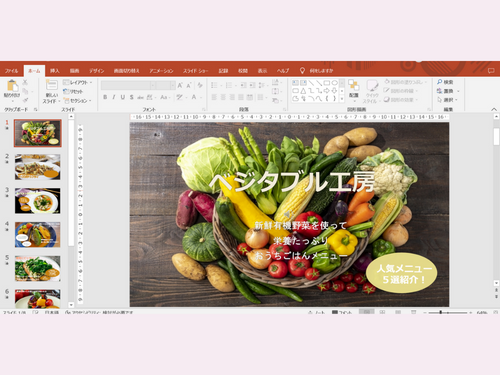The height and width of the screenshot is (375, 500).
Task: Select the oval shape in shapes gallery
Action: [334, 83]
